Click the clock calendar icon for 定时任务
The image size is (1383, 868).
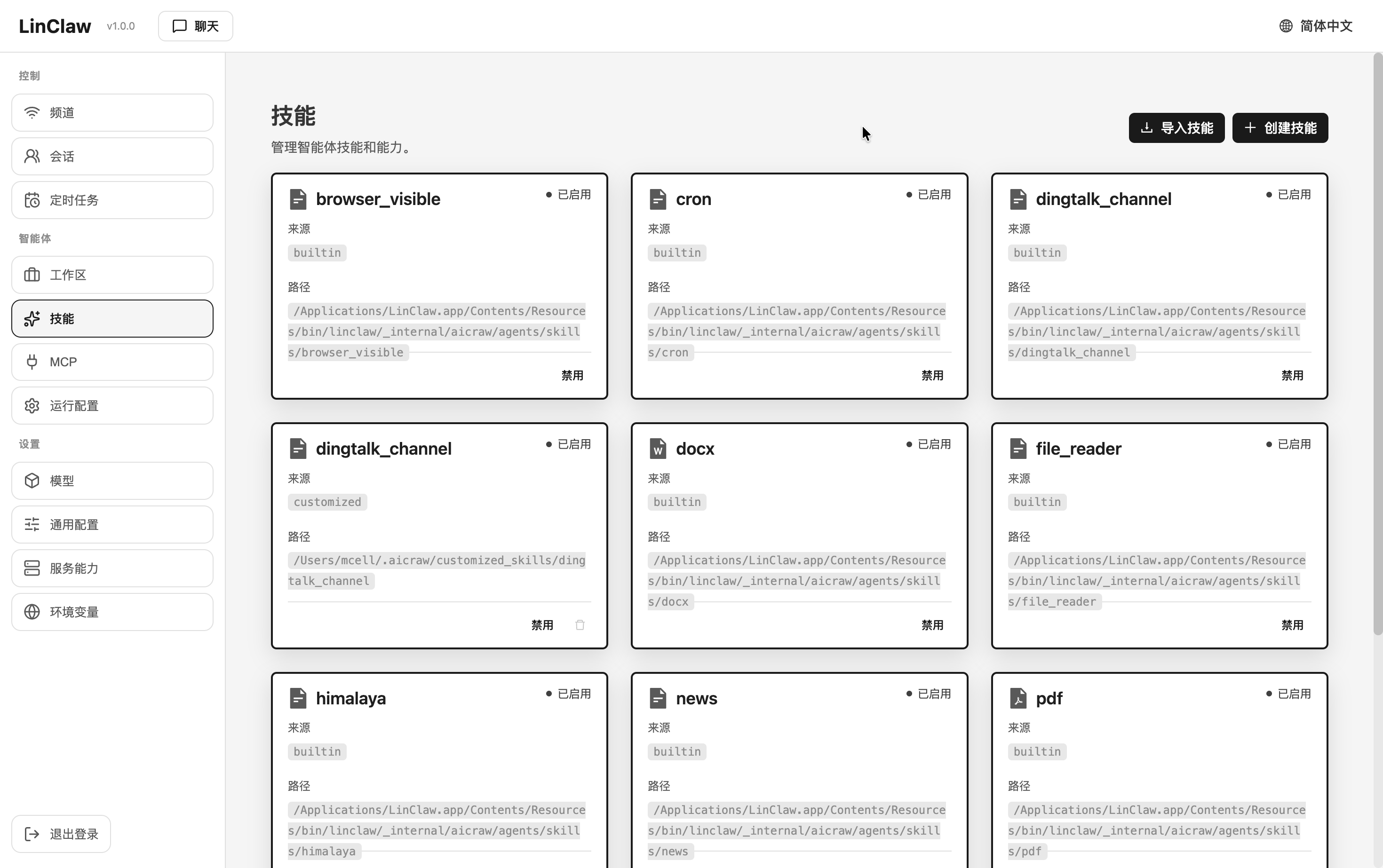point(32,200)
